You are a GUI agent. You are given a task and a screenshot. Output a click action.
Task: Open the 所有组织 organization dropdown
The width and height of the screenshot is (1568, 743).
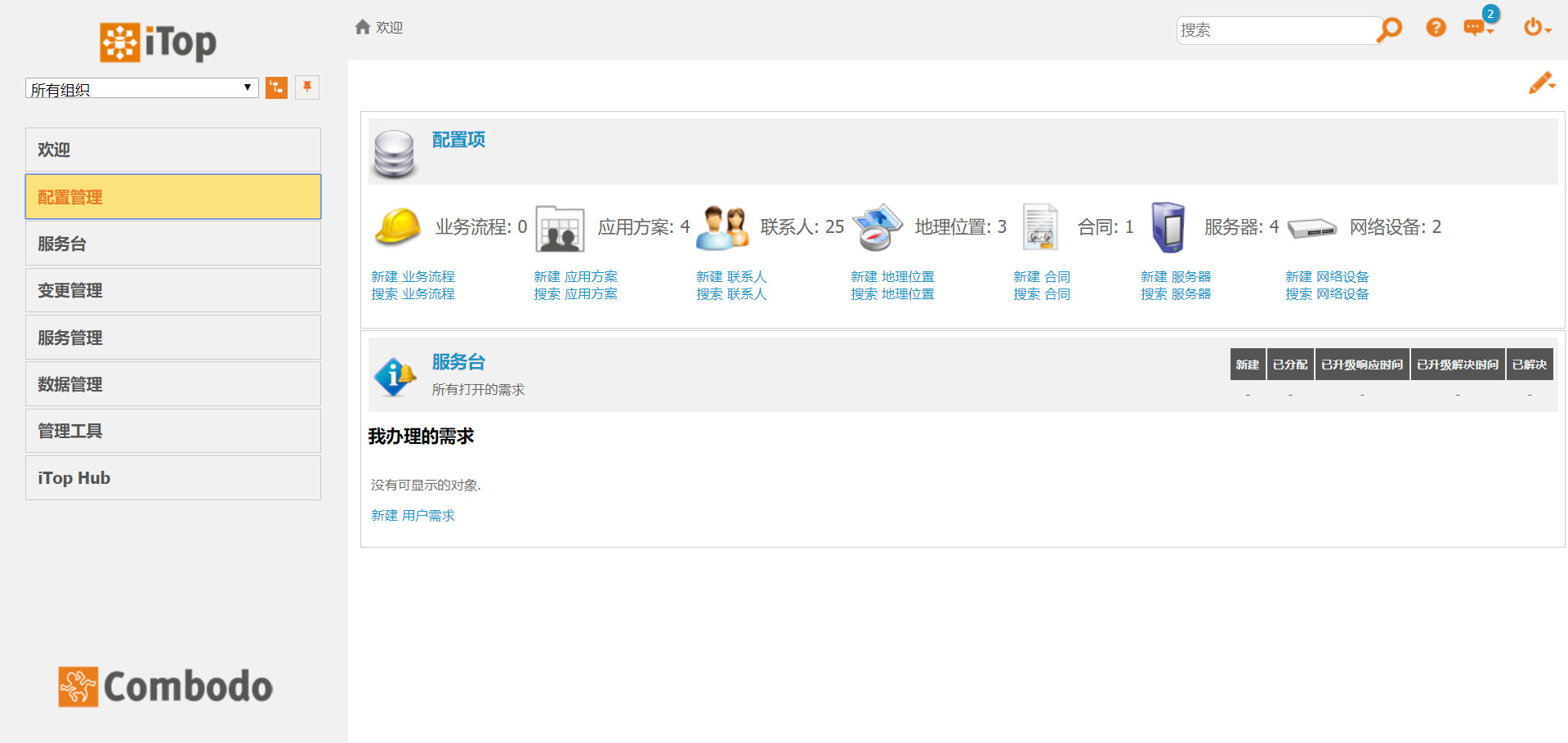tap(141, 87)
